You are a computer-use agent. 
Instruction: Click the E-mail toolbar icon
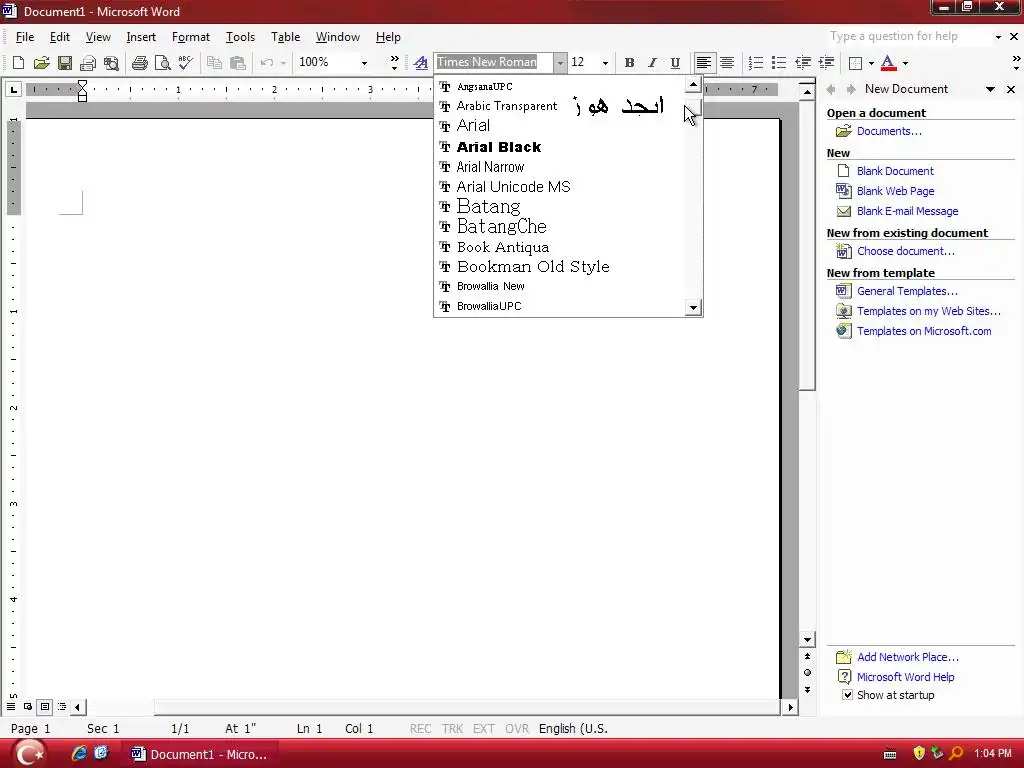[88, 63]
